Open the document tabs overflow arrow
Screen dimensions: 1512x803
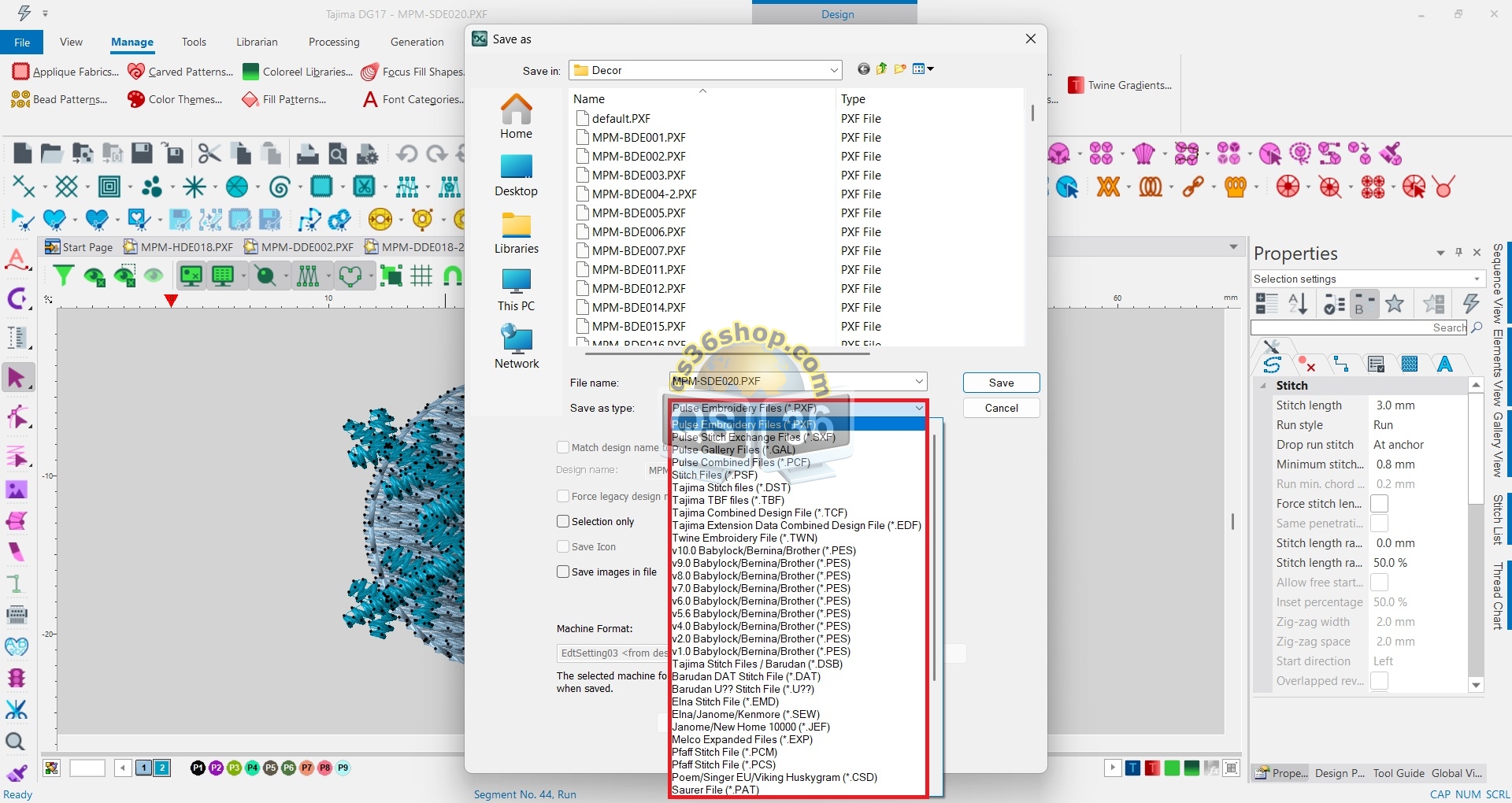[x=1233, y=247]
